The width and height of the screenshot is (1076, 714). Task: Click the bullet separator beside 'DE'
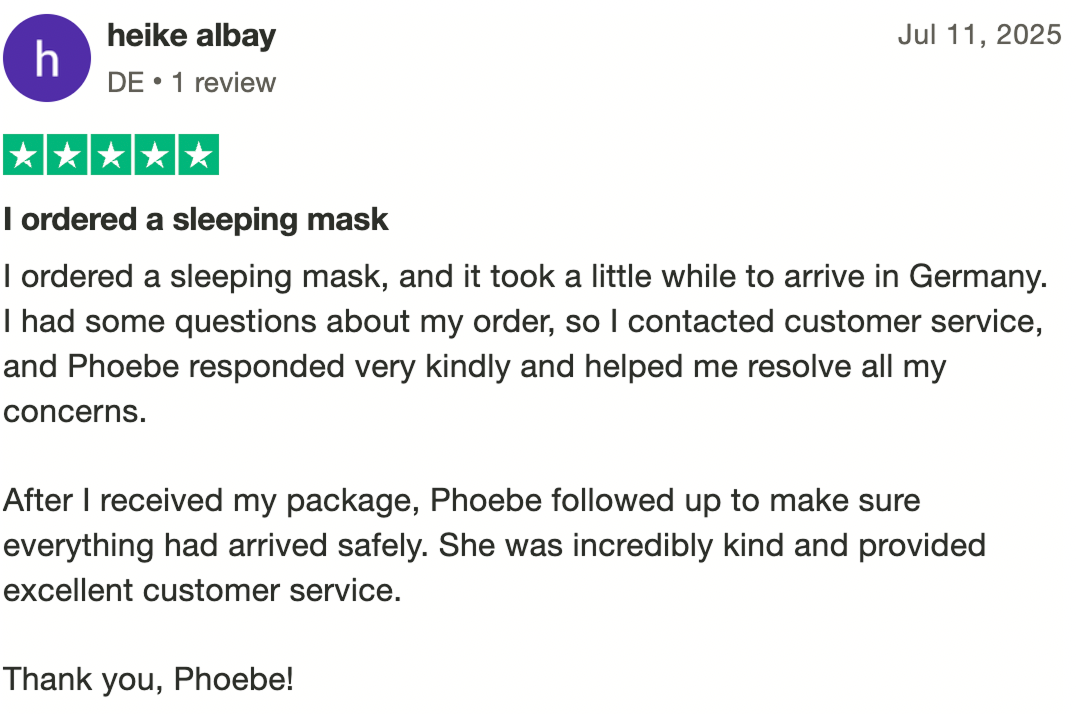click(158, 82)
